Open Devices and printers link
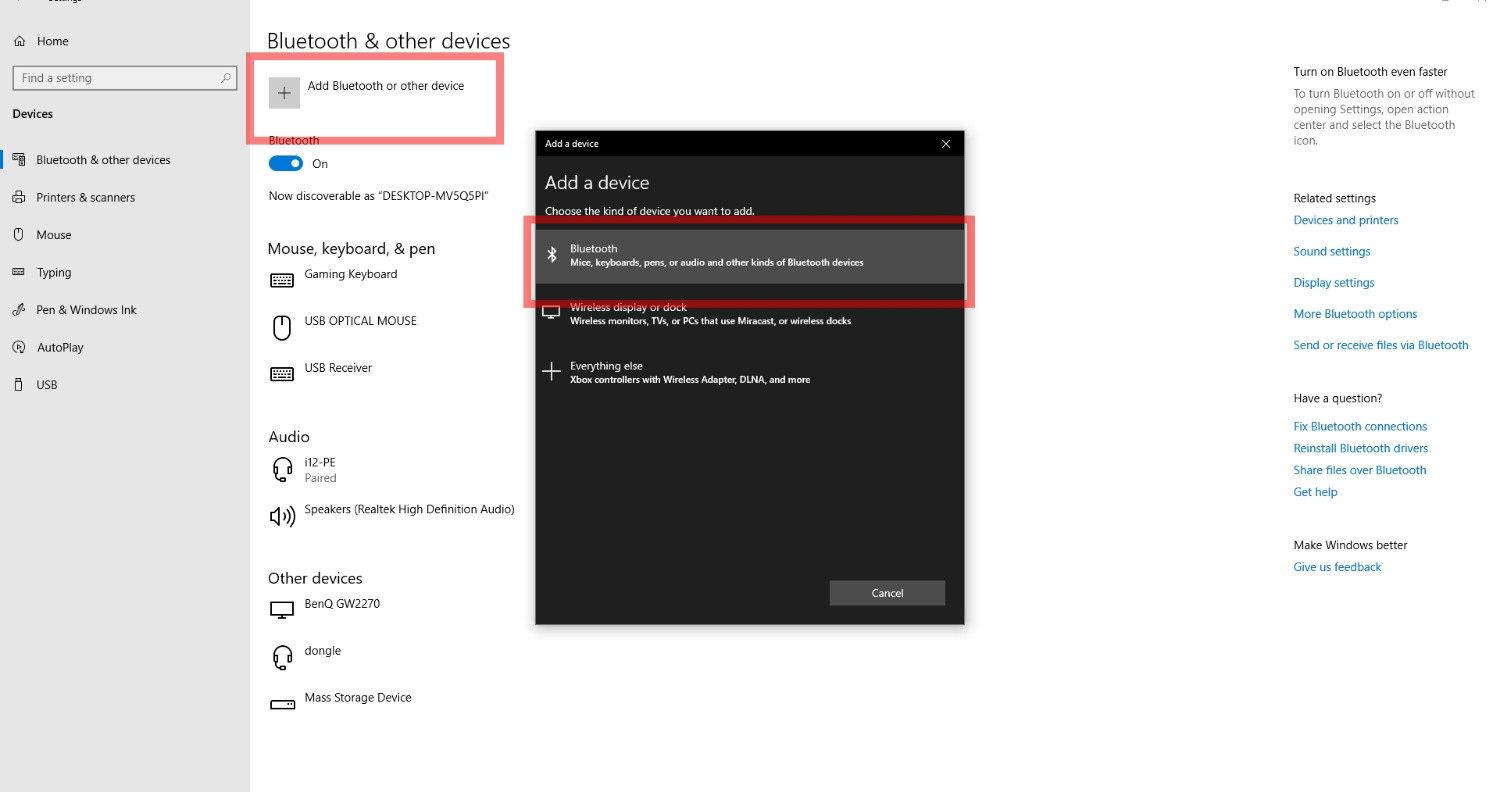The image size is (1500, 792). pyautogui.click(x=1345, y=220)
